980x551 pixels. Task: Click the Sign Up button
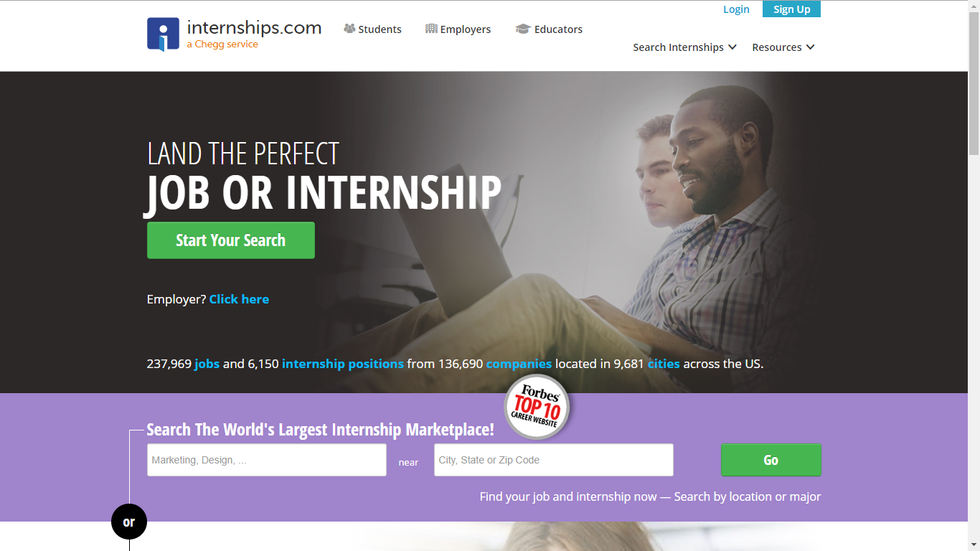[791, 9]
